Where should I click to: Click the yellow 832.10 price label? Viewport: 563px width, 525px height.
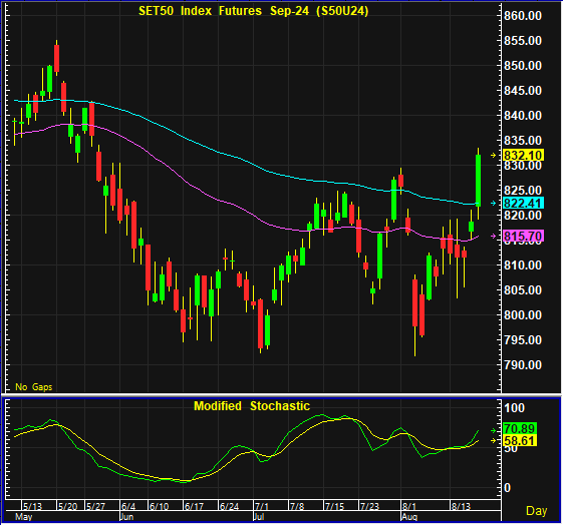point(523,155)
